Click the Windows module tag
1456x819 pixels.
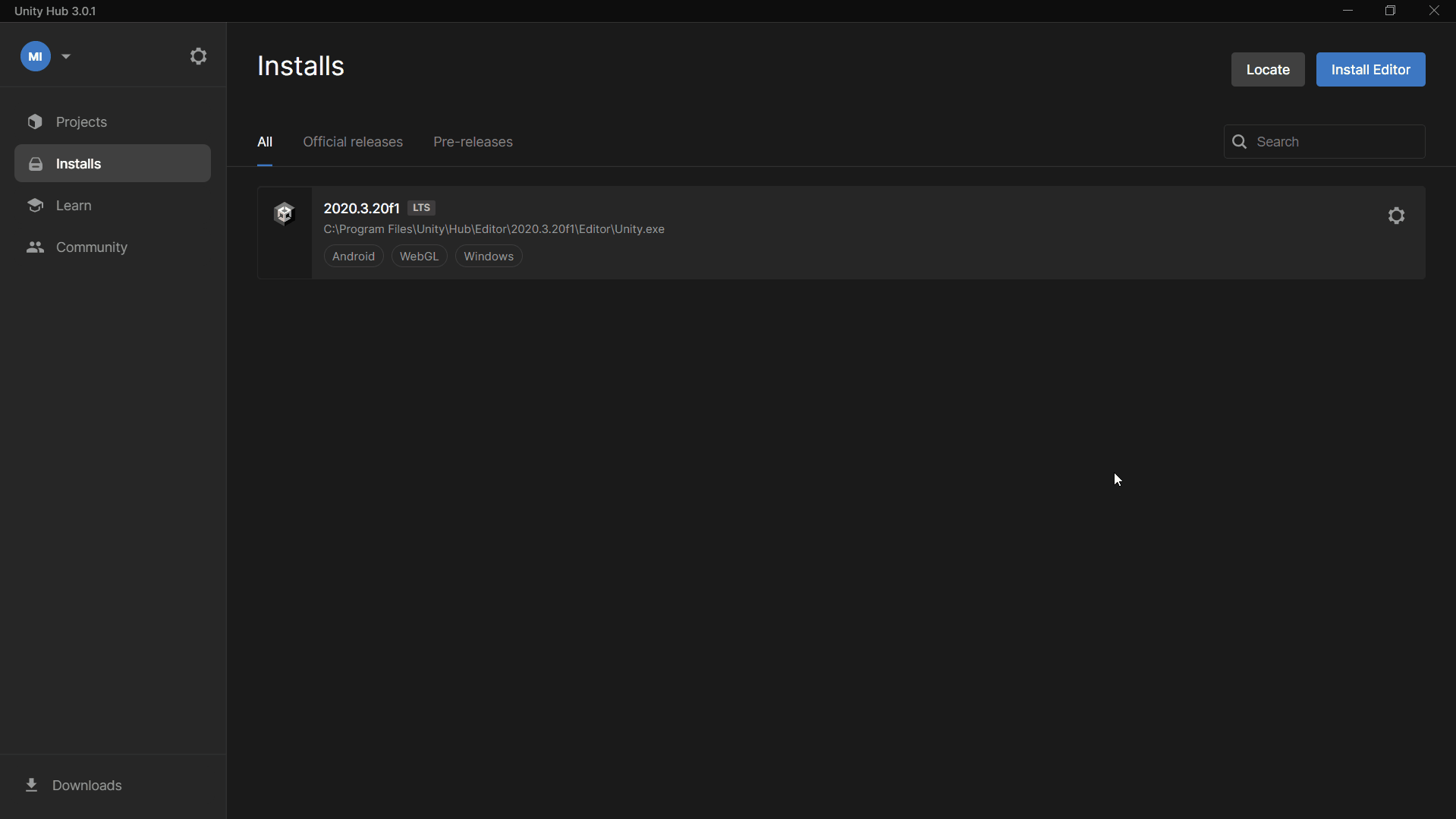489,257
